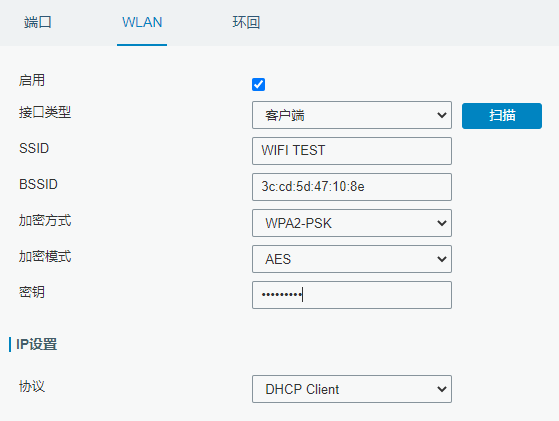Image resolution: width=559 pixels, height=421 pixels.
Task: Click the 加密方式 label text
Action: tap(45, 220)
